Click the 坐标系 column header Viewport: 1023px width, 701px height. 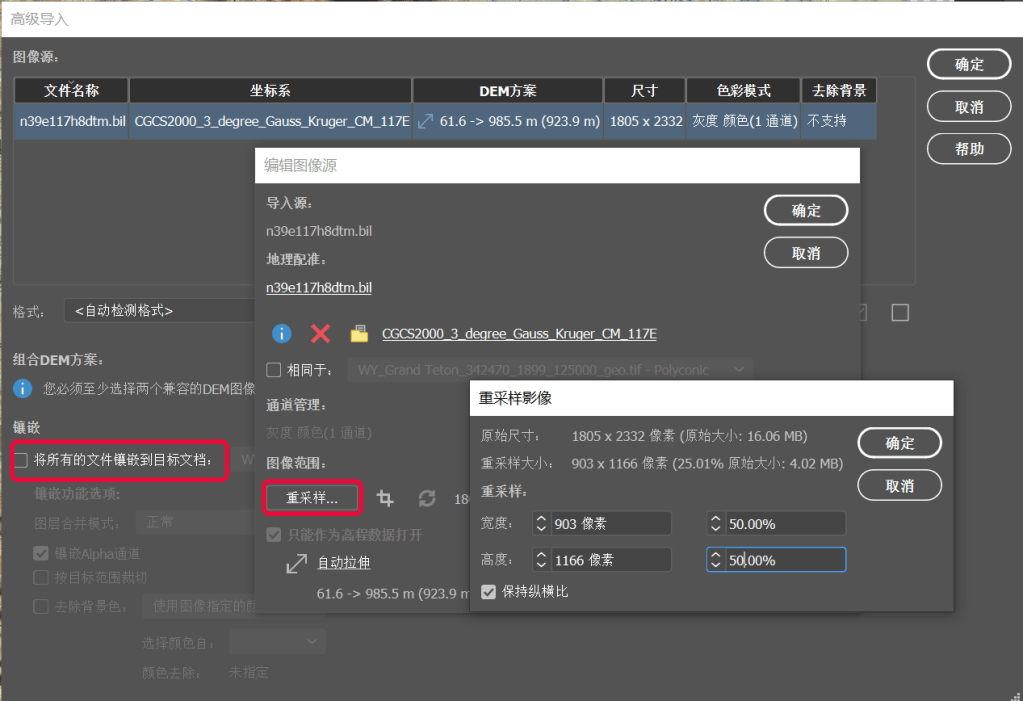[x=270, y=91]
